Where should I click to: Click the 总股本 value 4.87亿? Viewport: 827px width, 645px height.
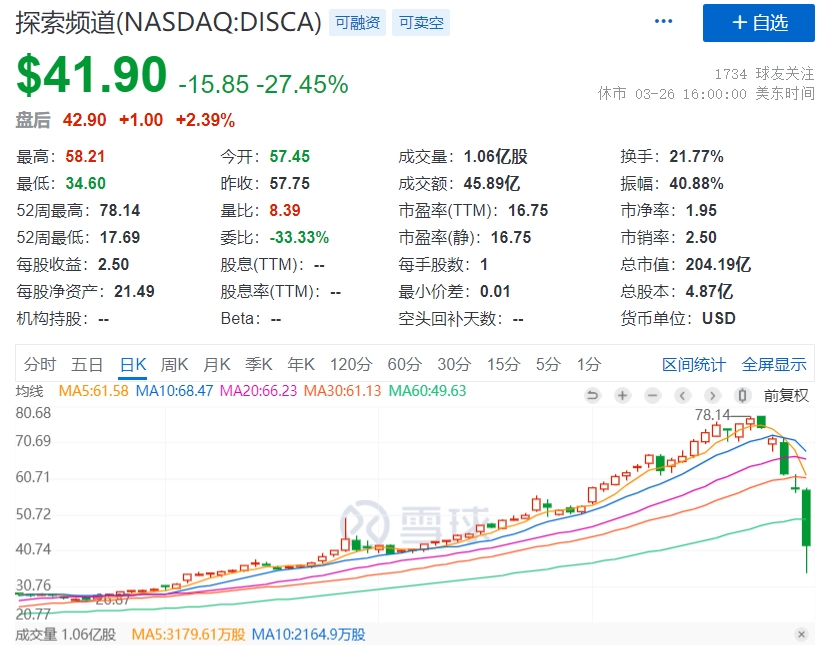tap(709, 291)
